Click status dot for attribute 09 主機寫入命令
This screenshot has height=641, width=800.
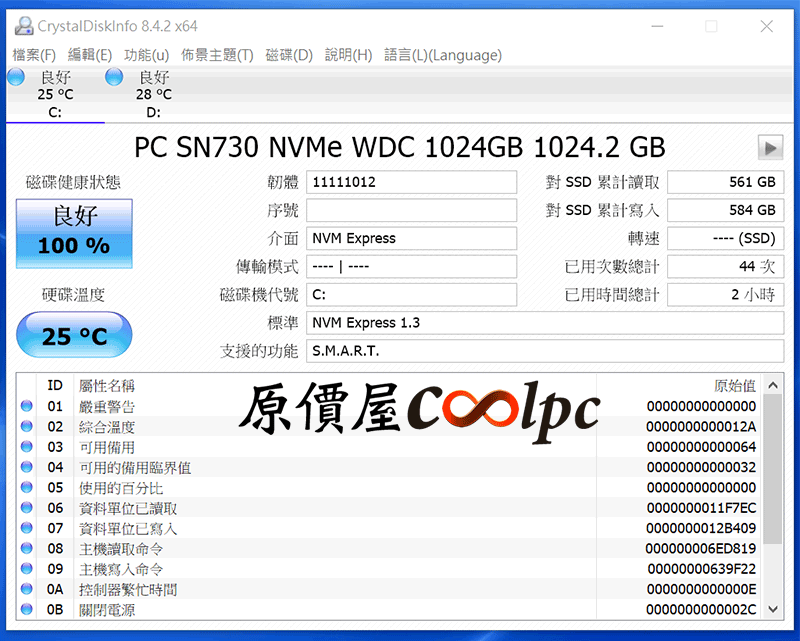pyautogui.click(x=27, y=569)
